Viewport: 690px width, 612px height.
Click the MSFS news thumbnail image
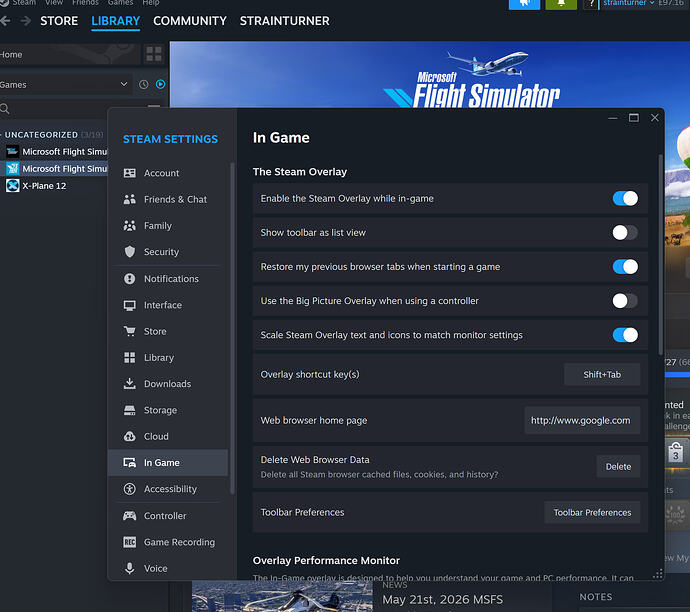282,596
